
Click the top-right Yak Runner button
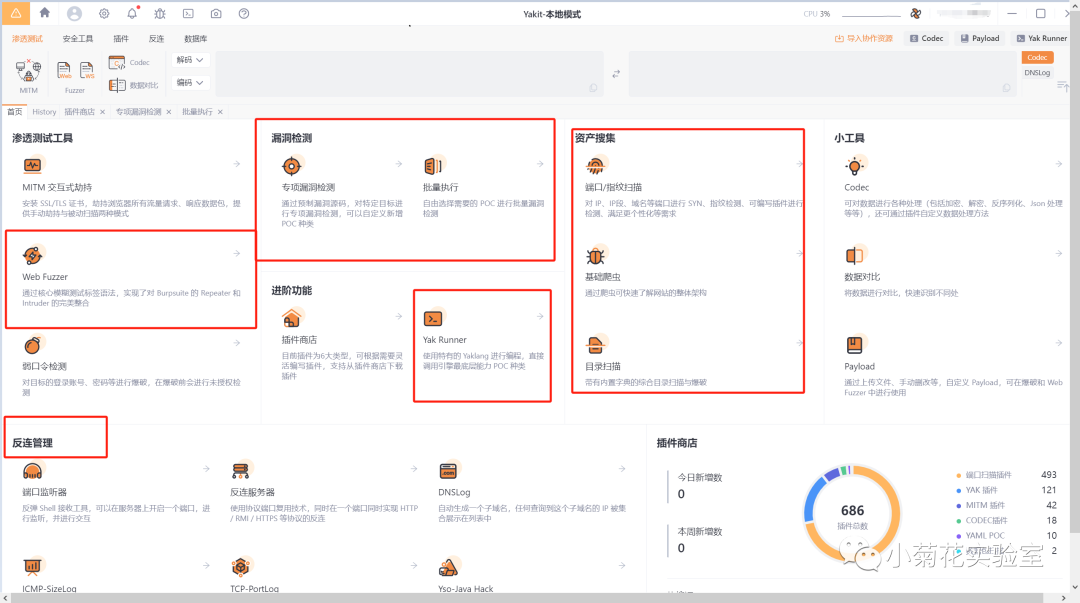tap(1041, 39)
